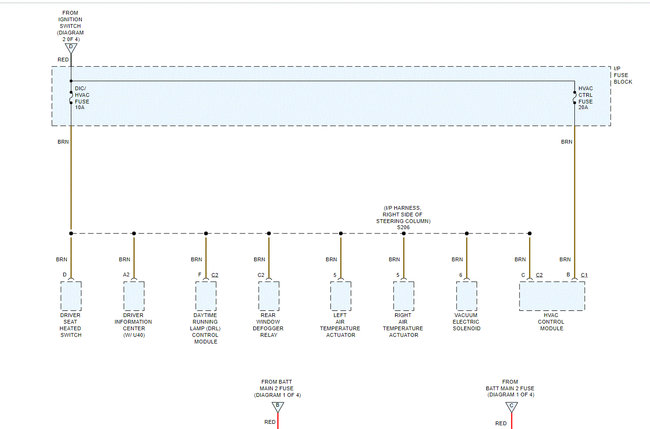Click the "RED" wire label under the D connector

click(63, 60)
